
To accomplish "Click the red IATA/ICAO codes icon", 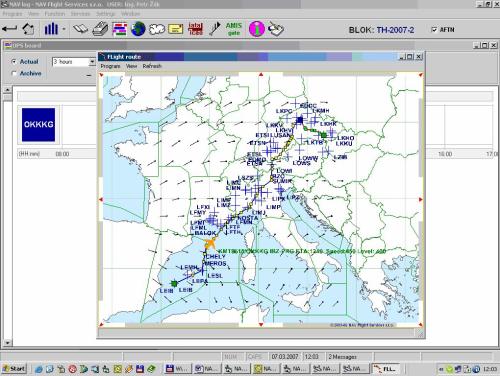I will (196, 29).
